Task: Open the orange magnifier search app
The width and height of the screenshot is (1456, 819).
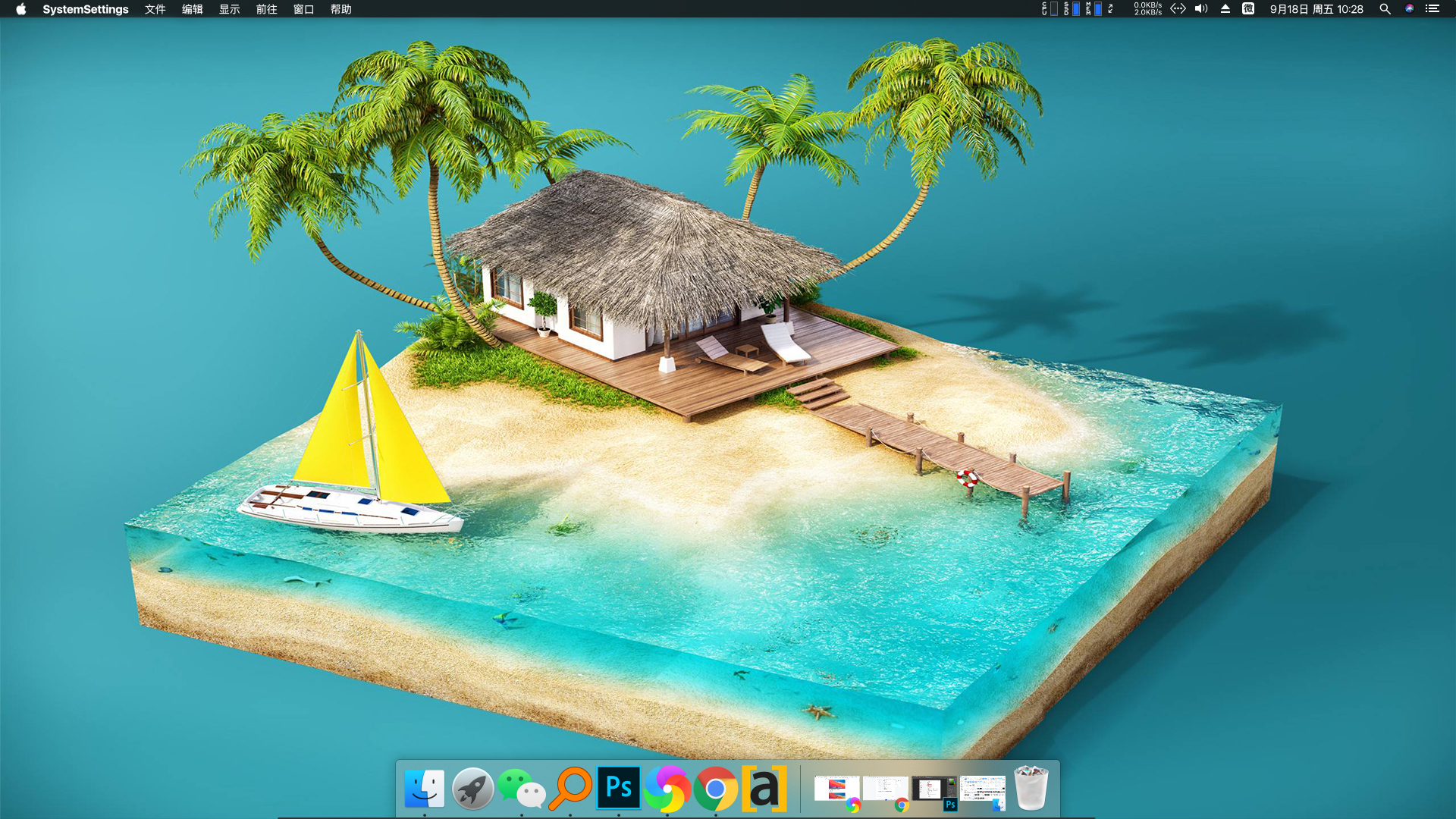Action: point(571,789)
